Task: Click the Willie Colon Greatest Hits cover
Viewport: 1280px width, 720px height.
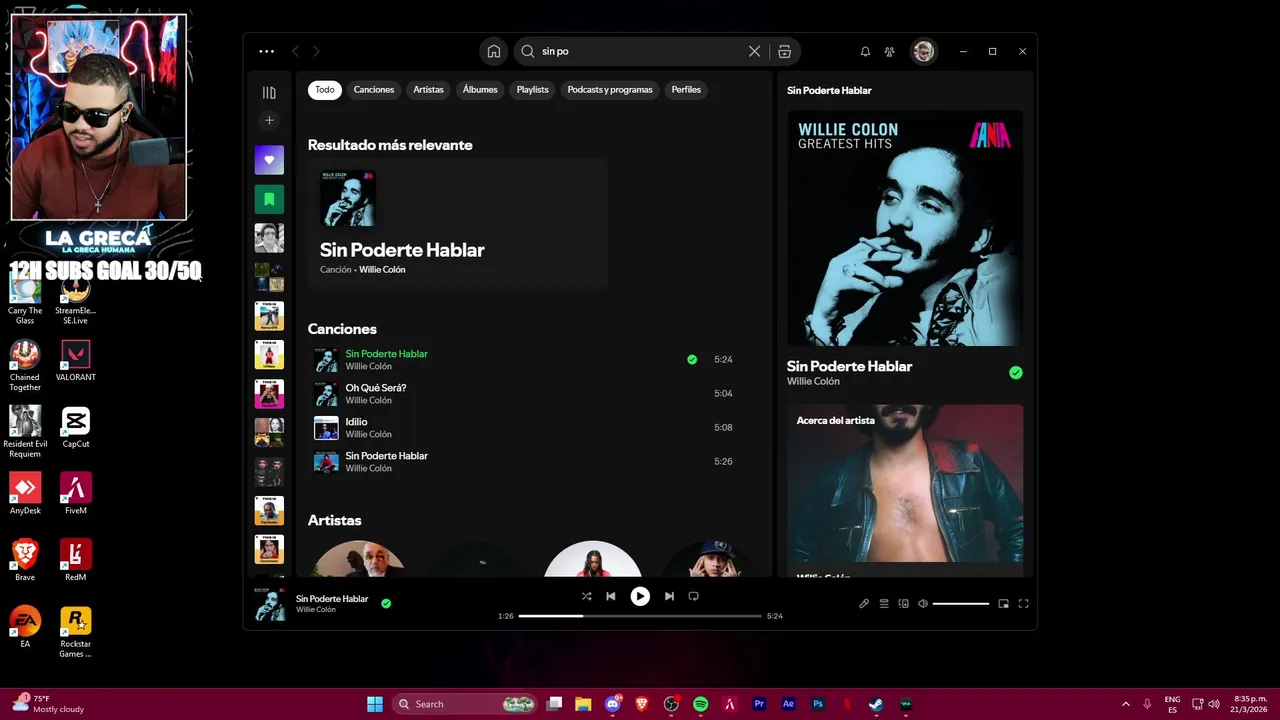Action: click(905, 229)
